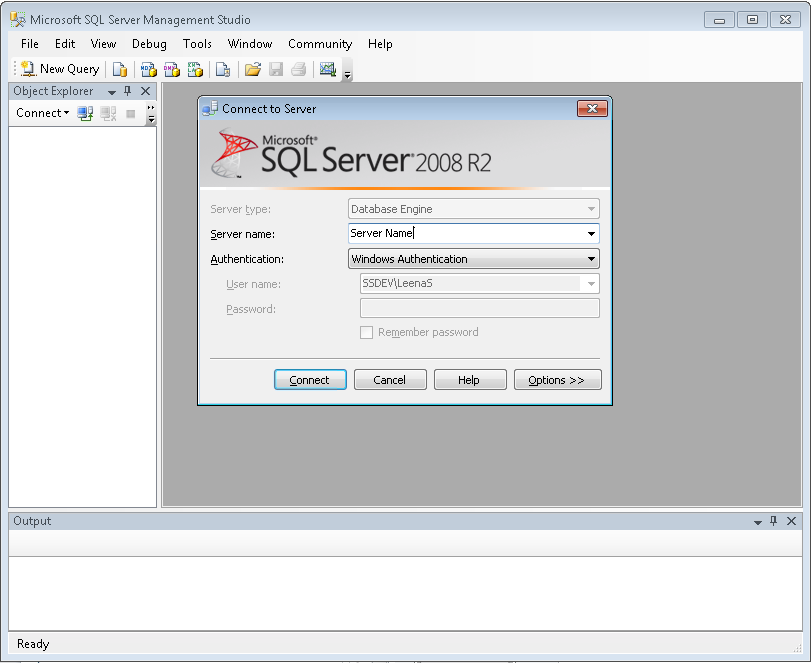Click the Options >> button

[x=558, y=380]
